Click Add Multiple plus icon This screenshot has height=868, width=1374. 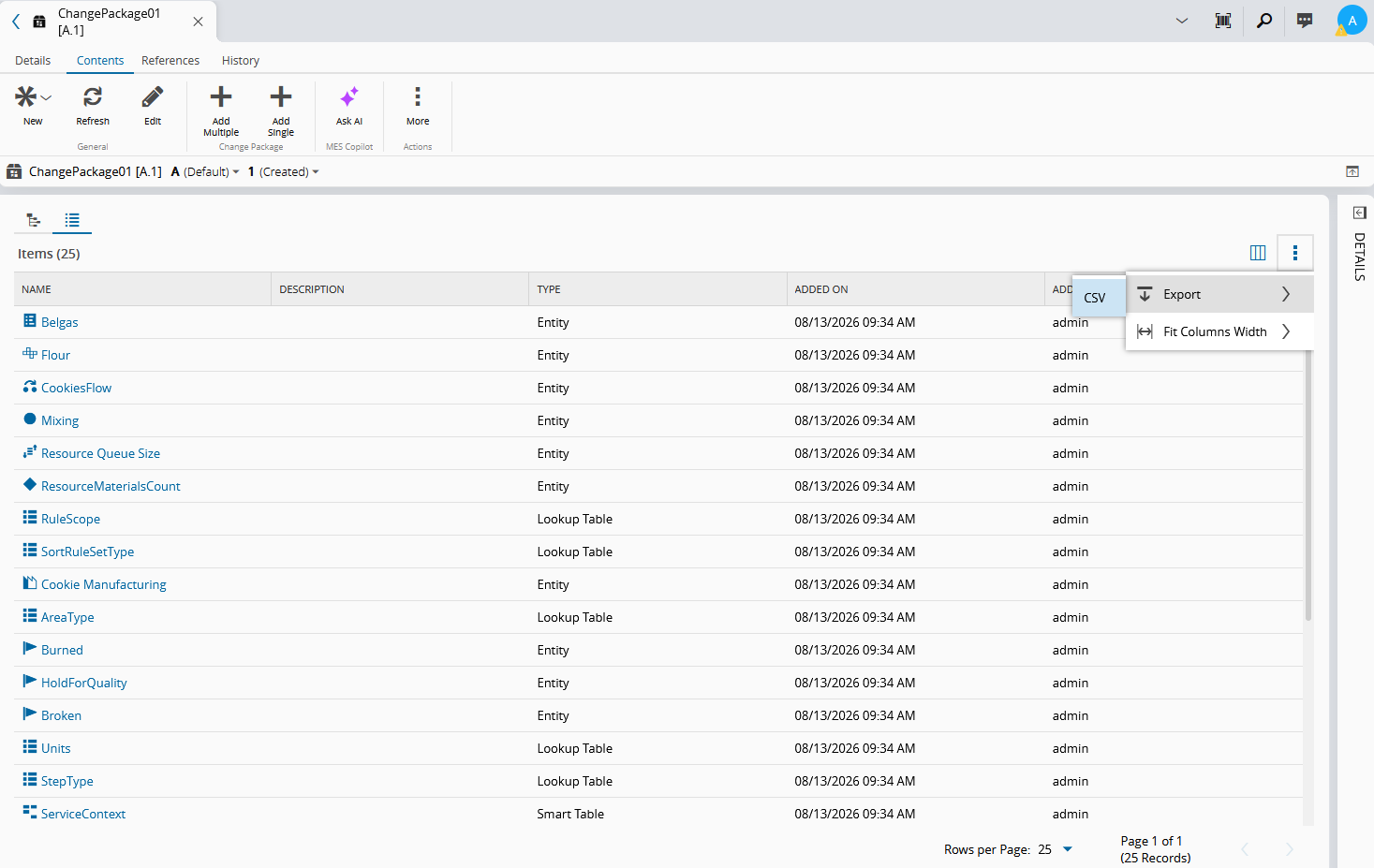[221, 96]
